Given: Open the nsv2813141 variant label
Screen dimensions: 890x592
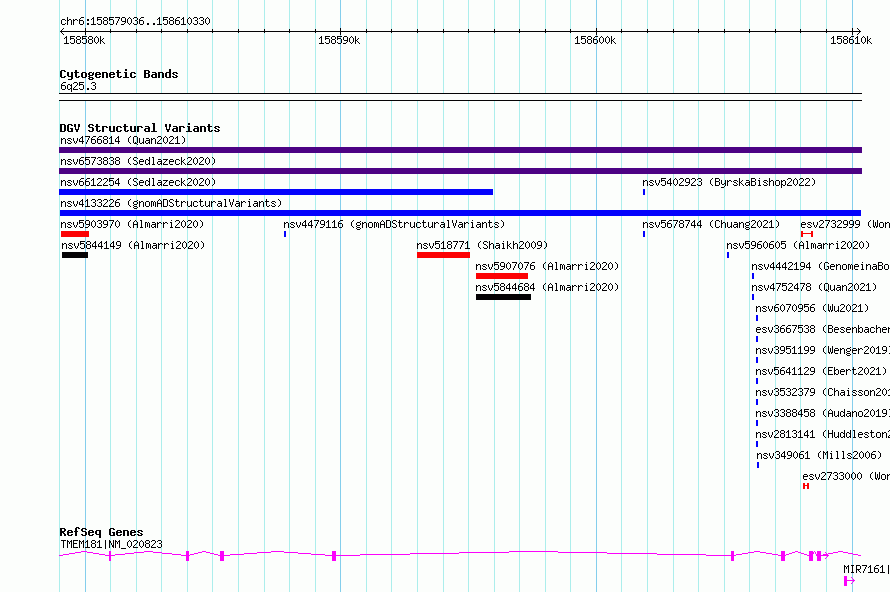Looking at the screenshot, I should 822,434.
